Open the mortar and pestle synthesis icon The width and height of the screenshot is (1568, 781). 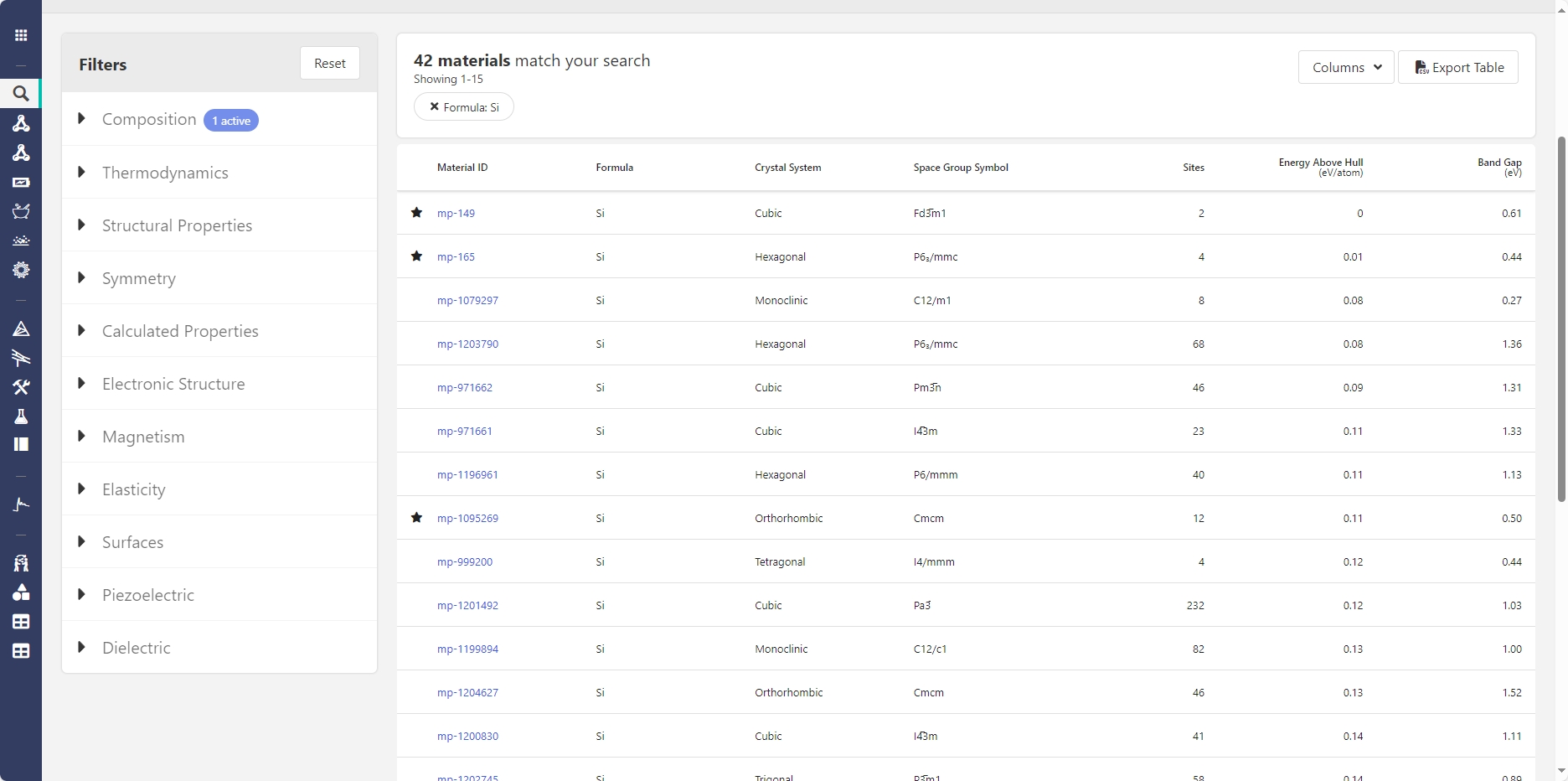[21, 211]
